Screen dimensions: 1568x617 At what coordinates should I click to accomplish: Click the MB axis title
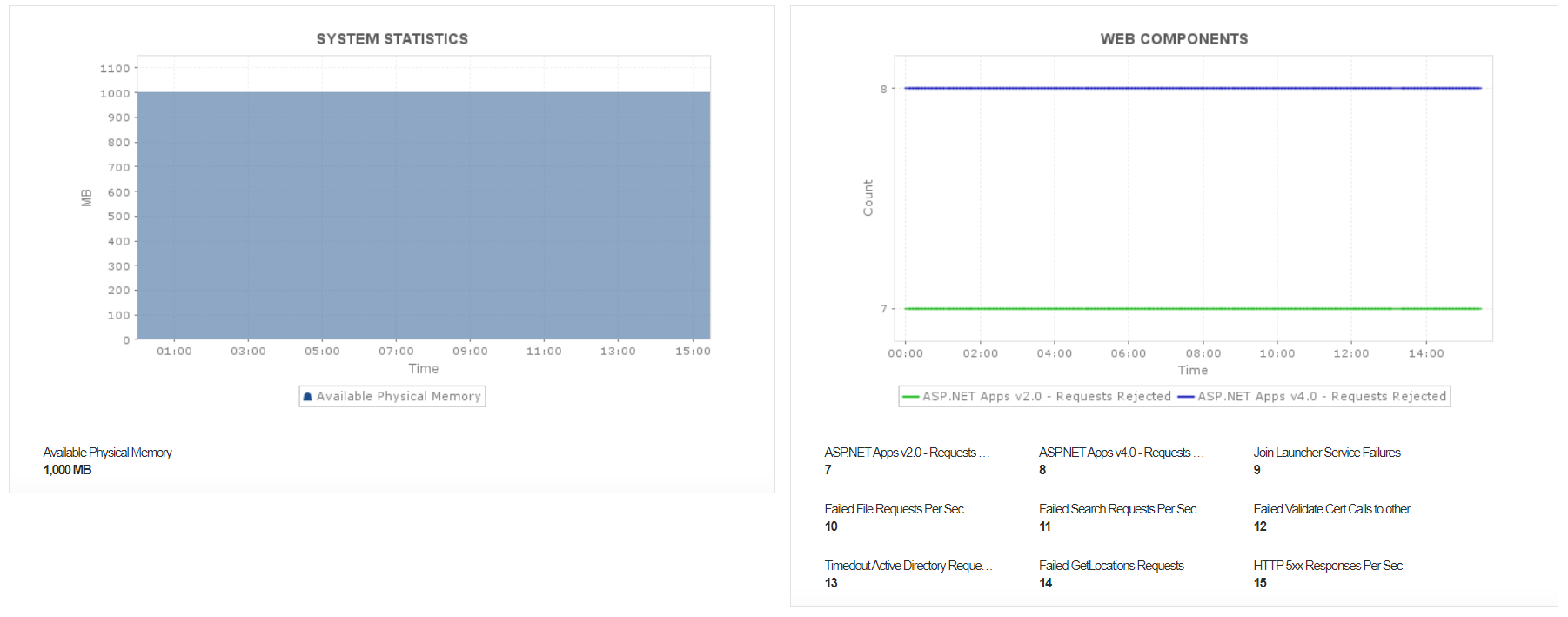click(x=86, y=198)
